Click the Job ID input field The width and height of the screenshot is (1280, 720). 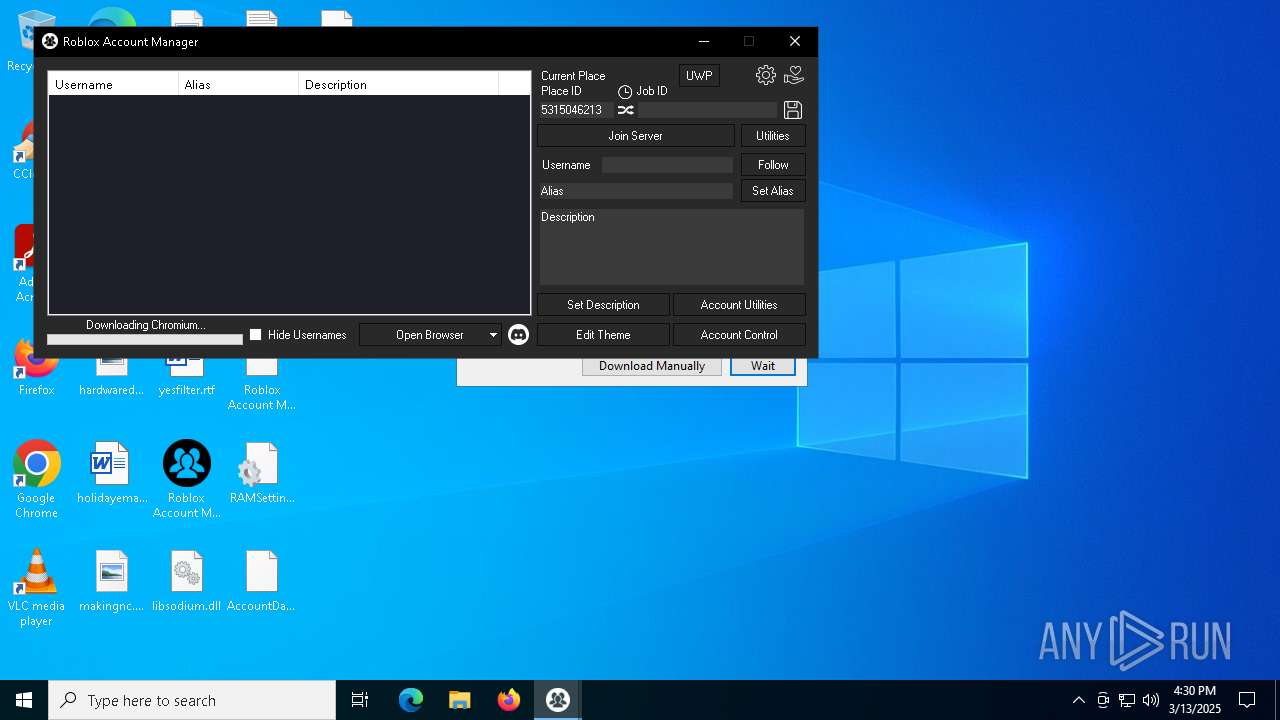707,110
